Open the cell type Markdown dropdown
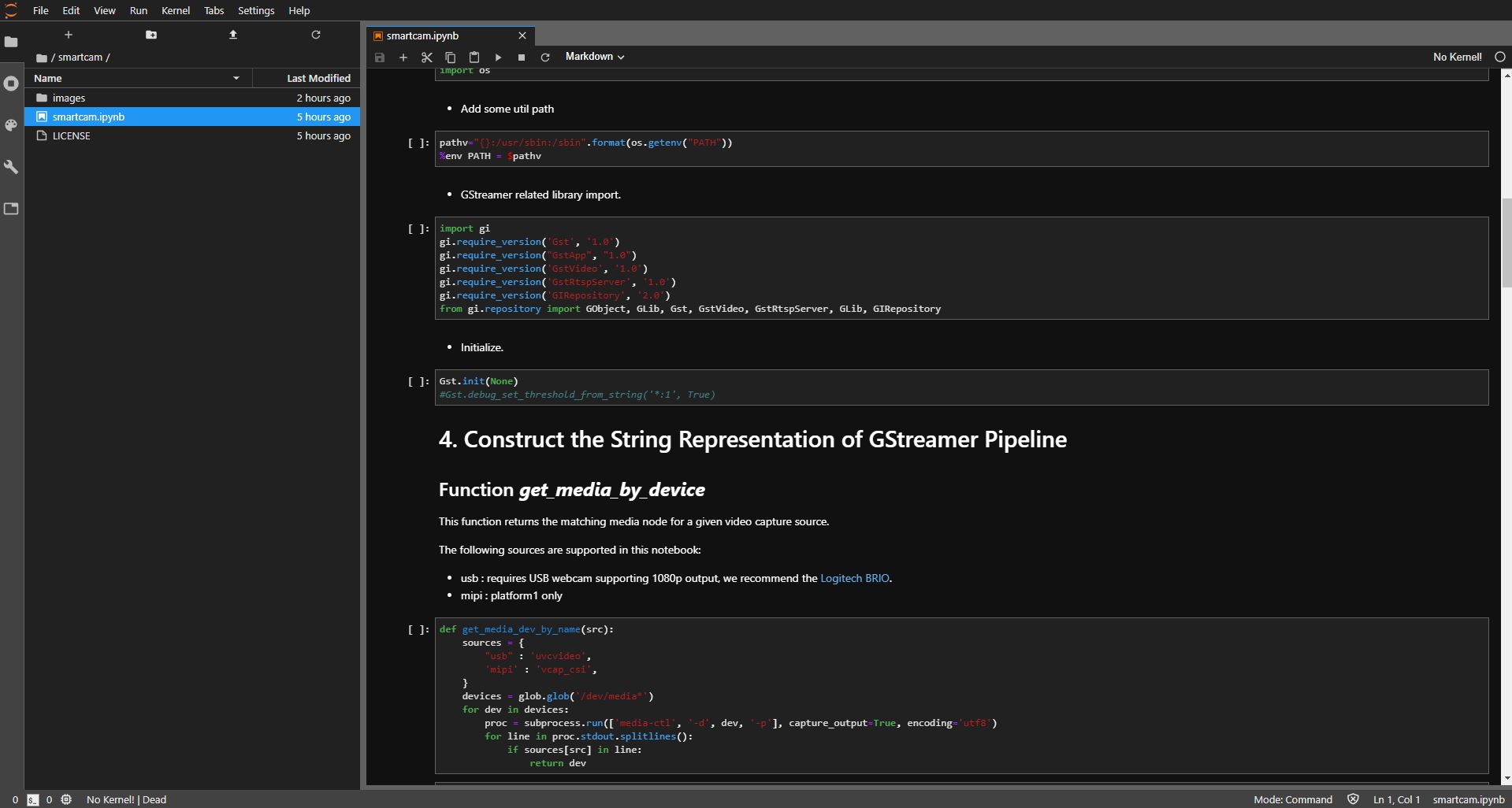The width and height of the screenshot is (1512, 808). [595, 57]
